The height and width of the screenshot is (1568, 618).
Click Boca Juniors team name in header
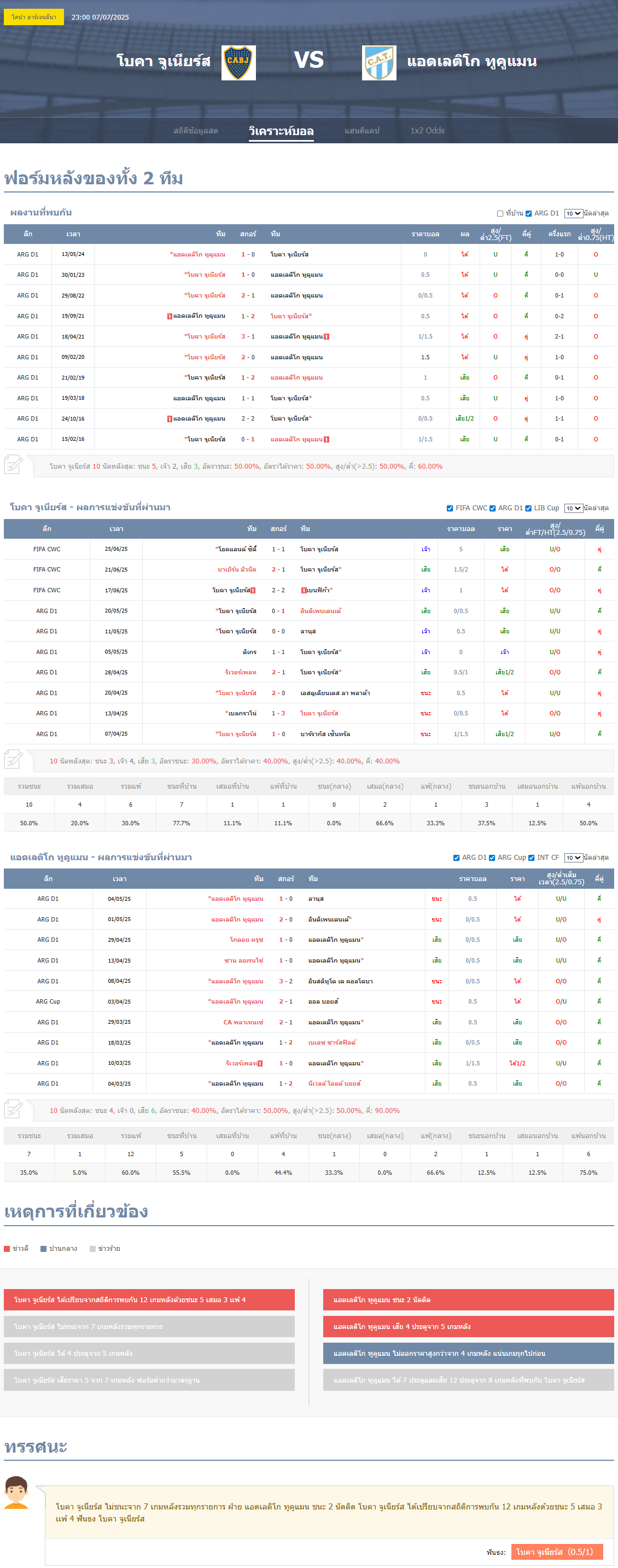[163, 61]
